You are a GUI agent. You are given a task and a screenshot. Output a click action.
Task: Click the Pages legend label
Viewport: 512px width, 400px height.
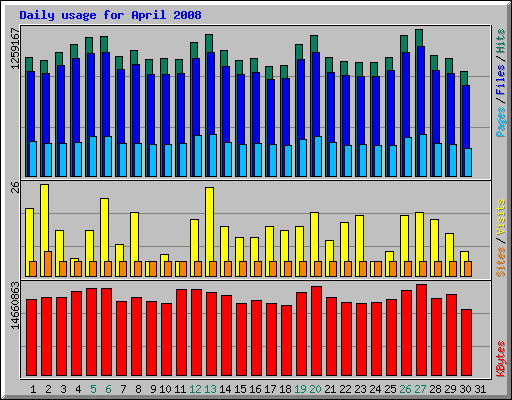coord(501,122)
